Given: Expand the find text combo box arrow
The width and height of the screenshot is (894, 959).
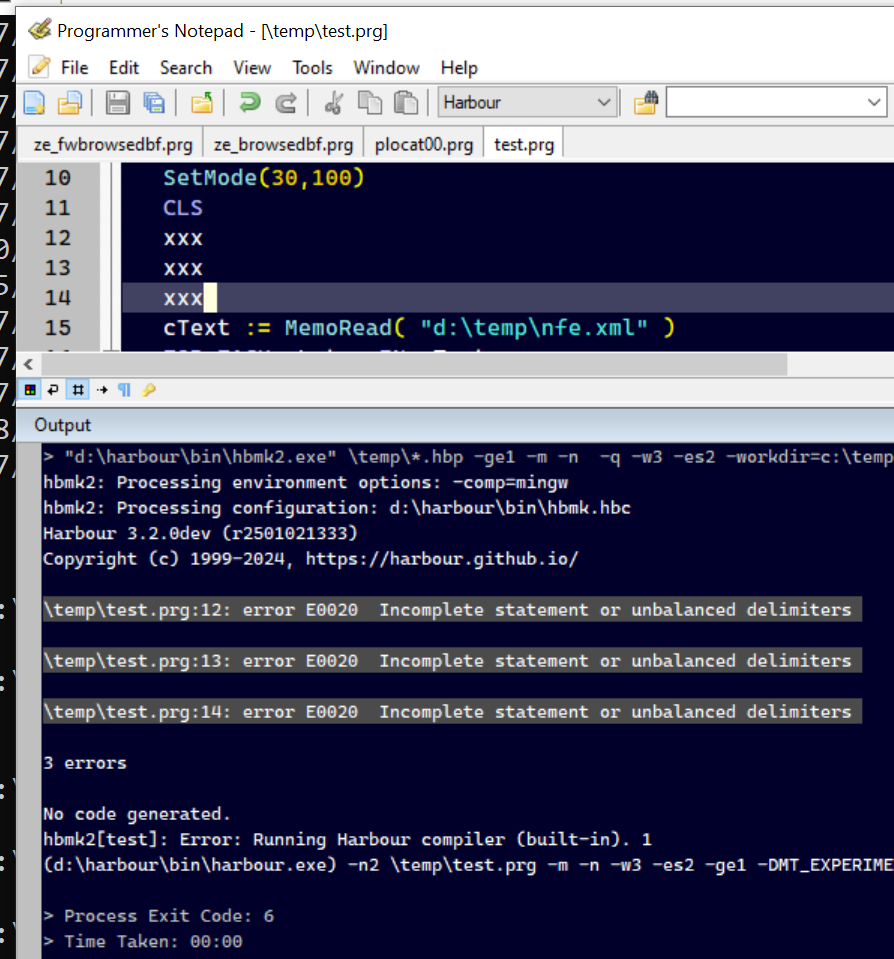Looking at the screenshot, I should pyautogui.click(x=874, y=102).
